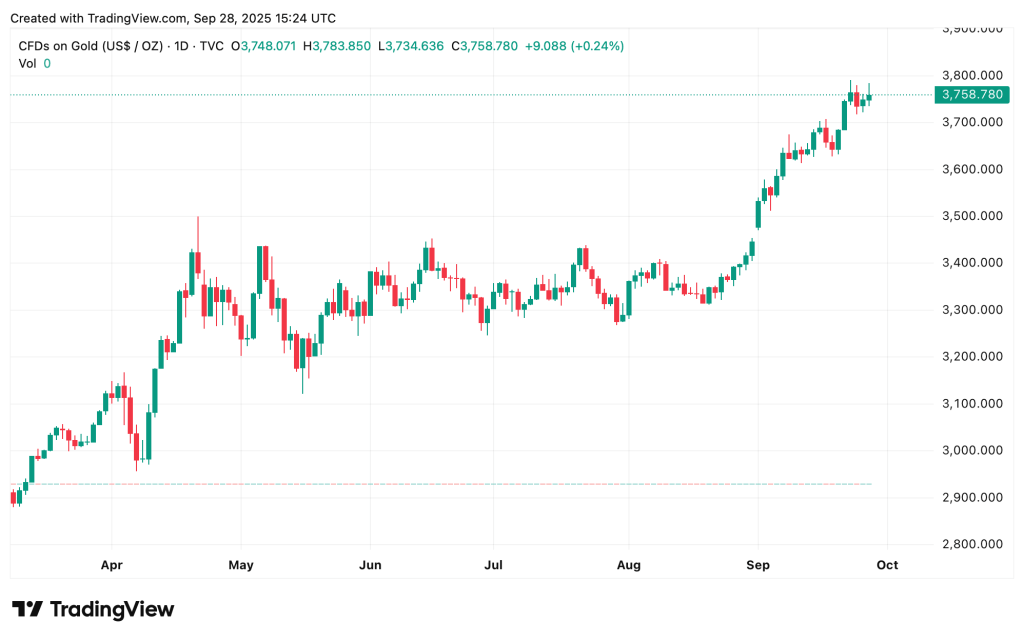The width and height of the screenshot is (1024, 640).
Task: Click the 3,500.000 price axis label
Action: [970, 216]
